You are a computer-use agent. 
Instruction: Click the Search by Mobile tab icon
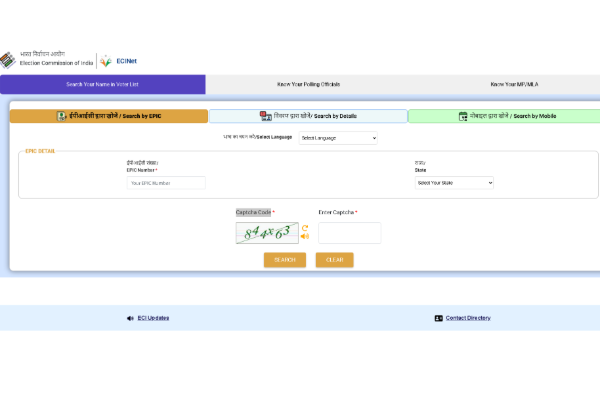tap(463, 116)
